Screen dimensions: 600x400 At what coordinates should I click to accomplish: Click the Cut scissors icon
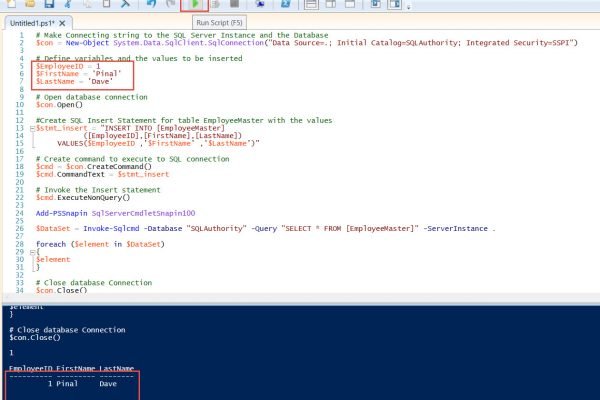point(68,3)
